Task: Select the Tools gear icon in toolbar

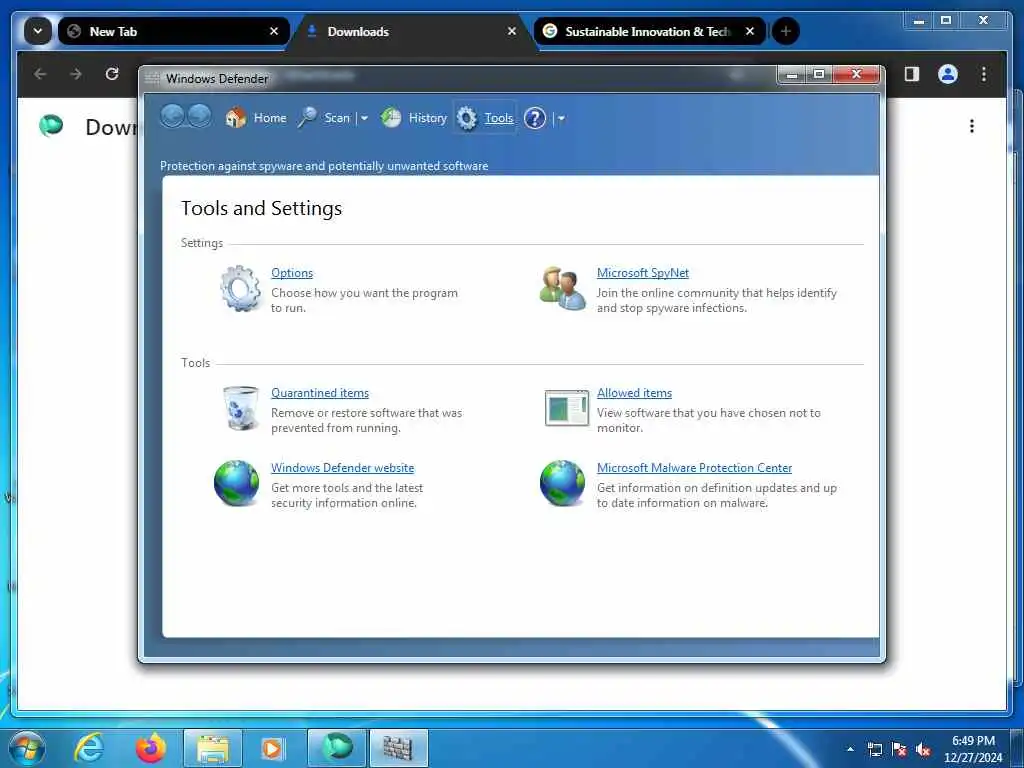Action: pyautogui.click(x=466, y=118)
